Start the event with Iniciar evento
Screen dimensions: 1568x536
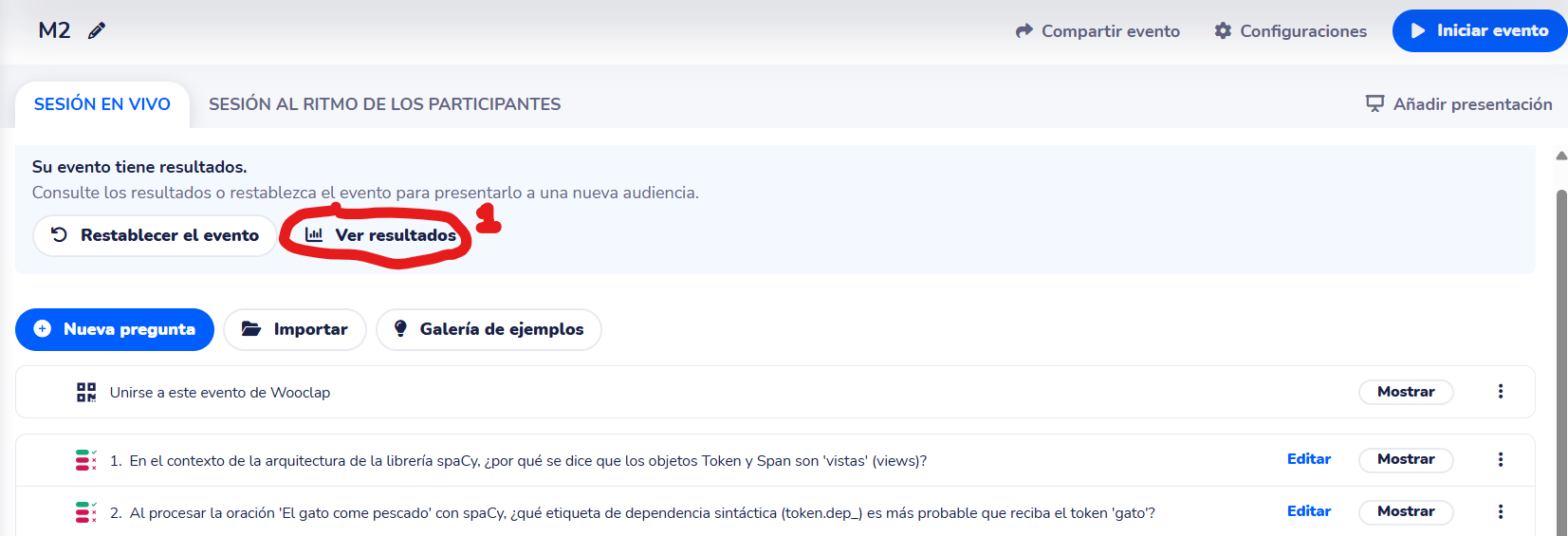click(x=1480, y=30)
